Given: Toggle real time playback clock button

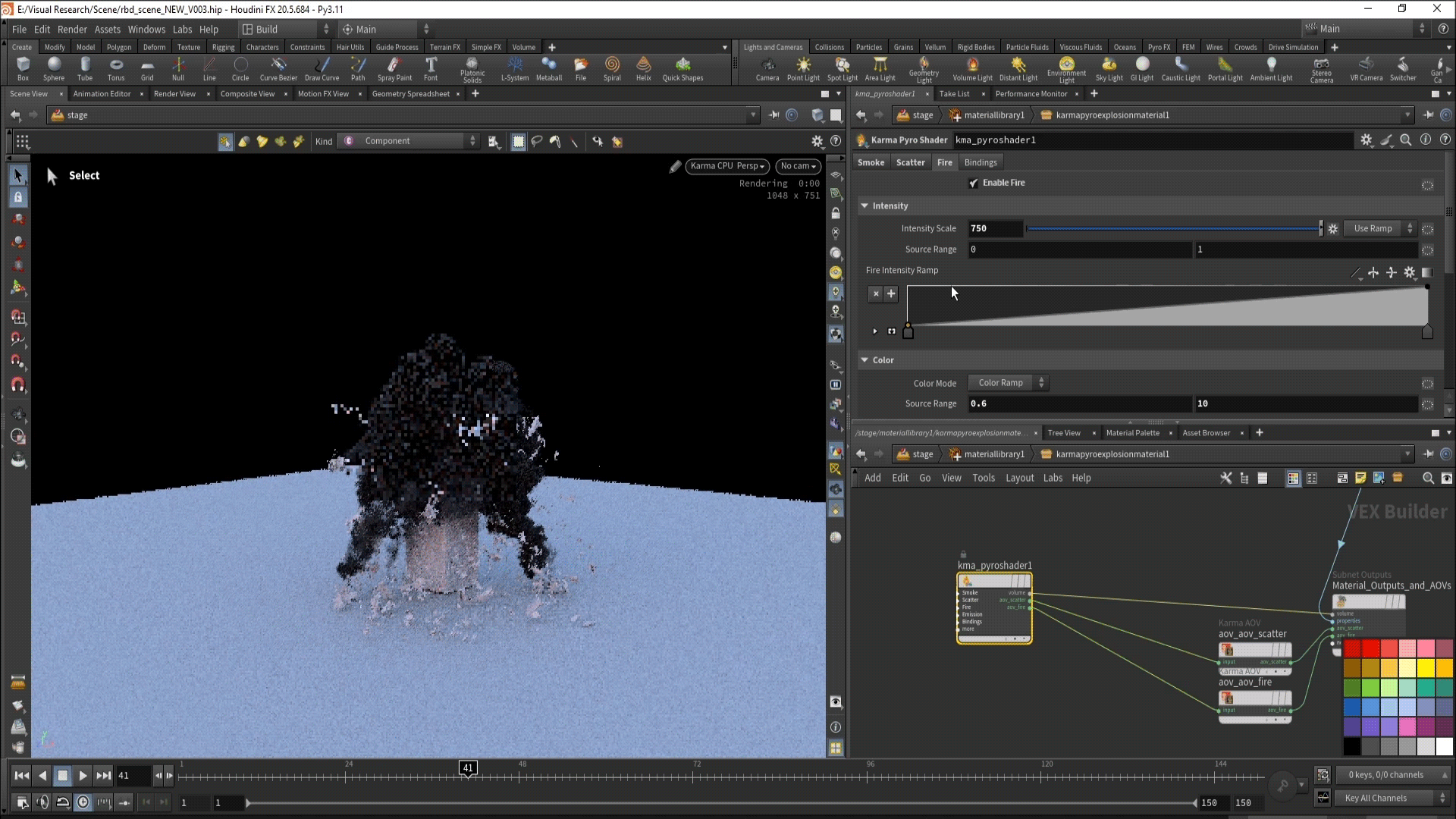Looking at the screenshot, I should (83, 802).
